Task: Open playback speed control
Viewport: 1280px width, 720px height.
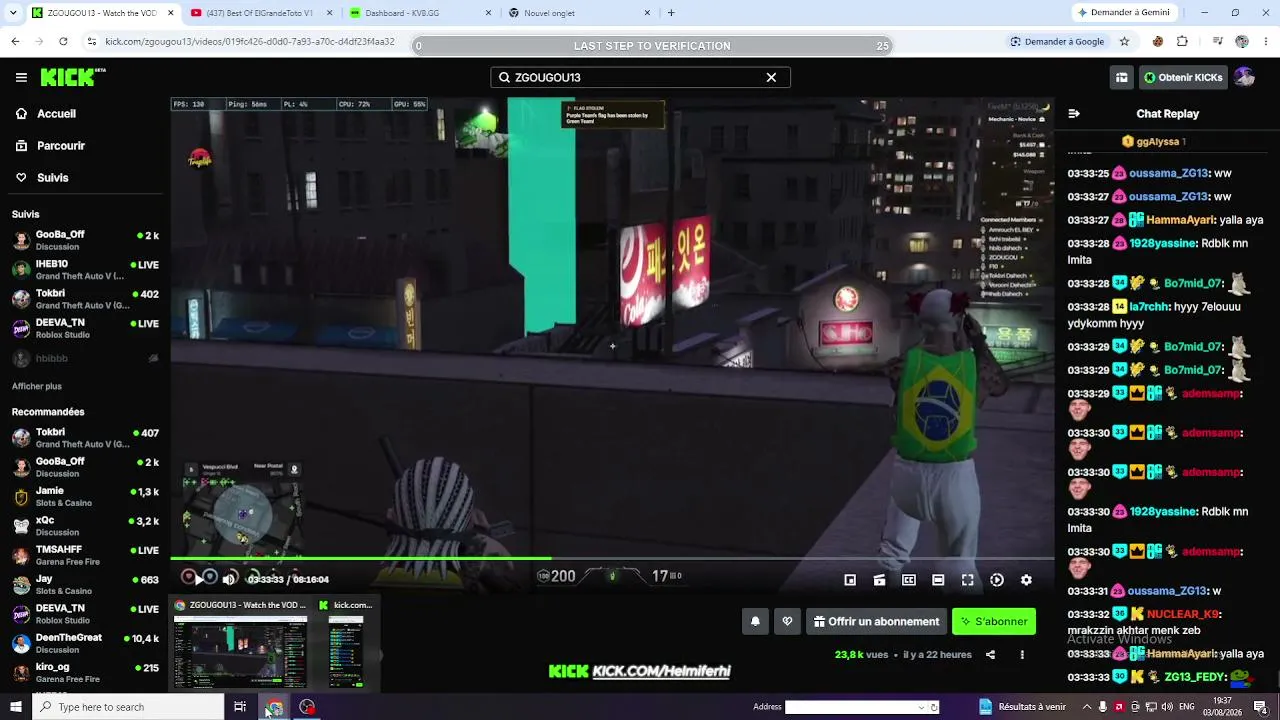Action: pyautogui.click(x=997, y=580)
